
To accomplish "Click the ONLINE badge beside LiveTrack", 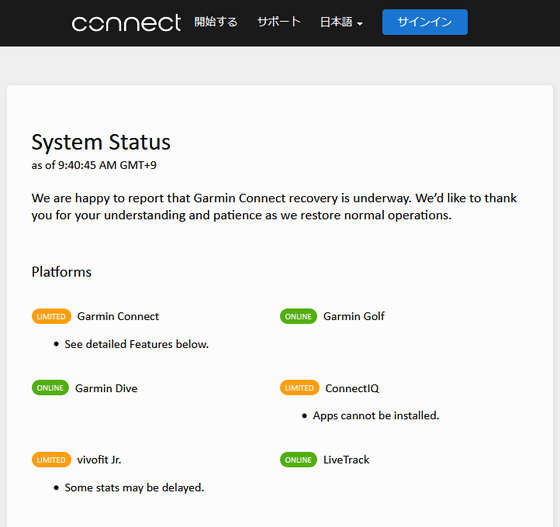I will 298,460.
